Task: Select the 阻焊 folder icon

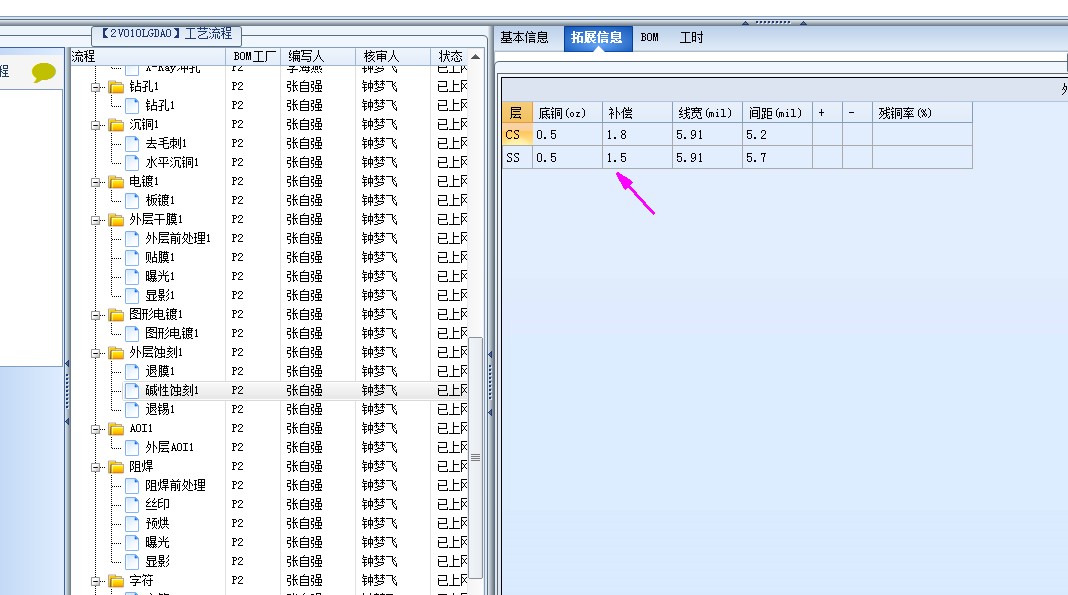Action: (x=116, y=467)
